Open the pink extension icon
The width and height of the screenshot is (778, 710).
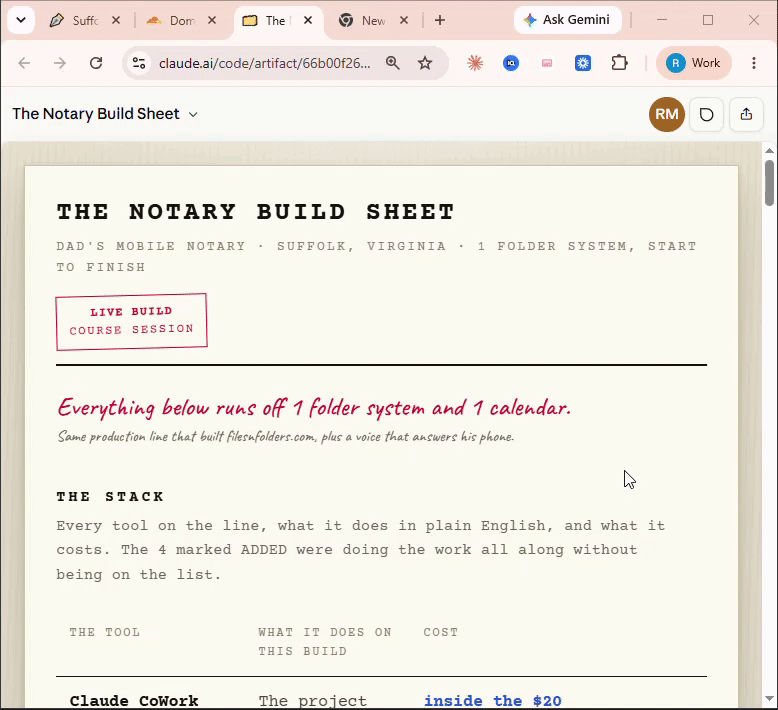pos(547,63)
